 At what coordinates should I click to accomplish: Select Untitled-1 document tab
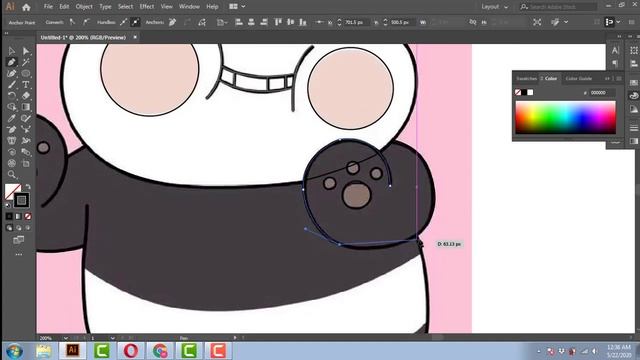83,38
